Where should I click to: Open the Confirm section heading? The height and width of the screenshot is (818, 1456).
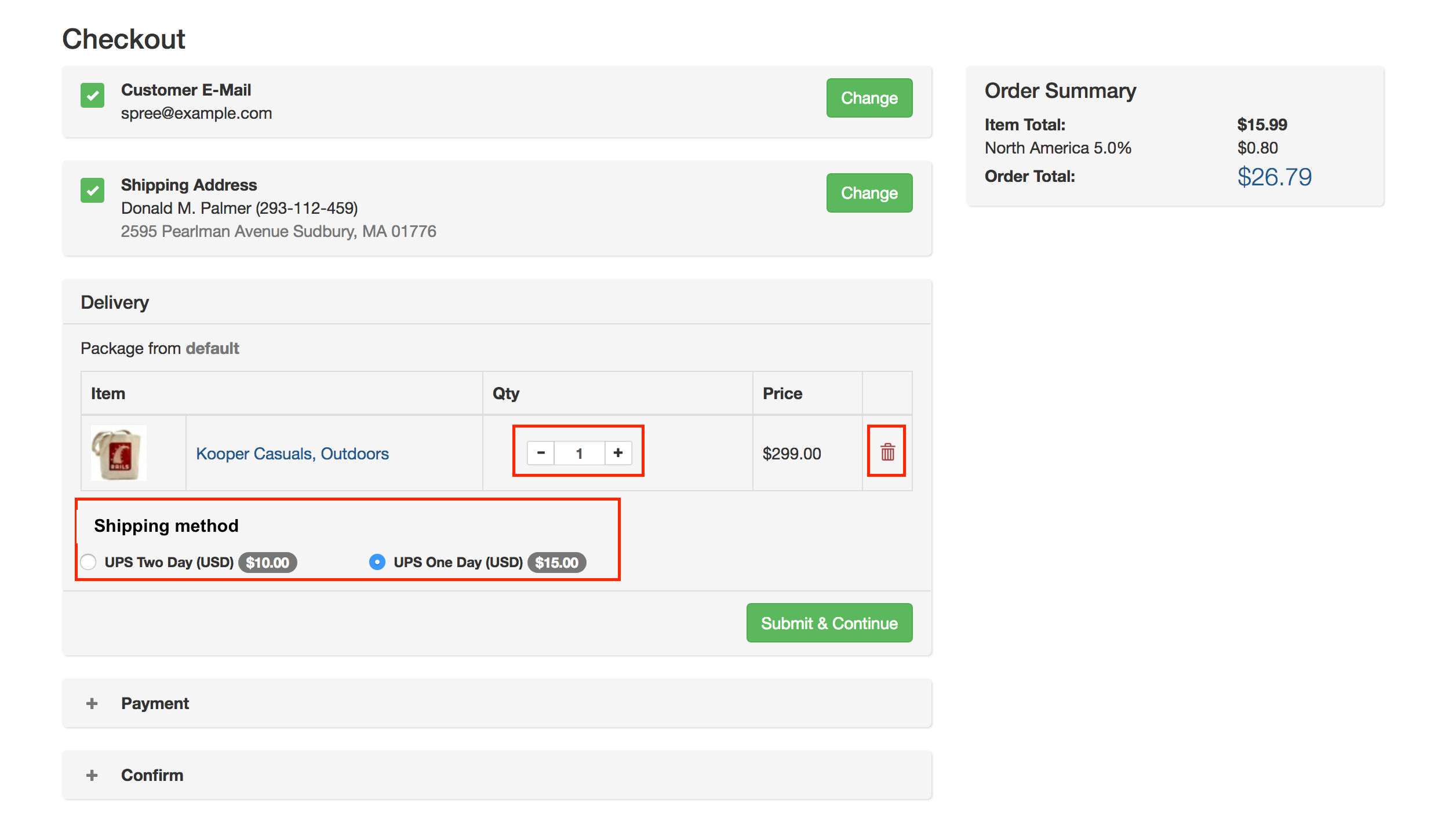point(152,775)
